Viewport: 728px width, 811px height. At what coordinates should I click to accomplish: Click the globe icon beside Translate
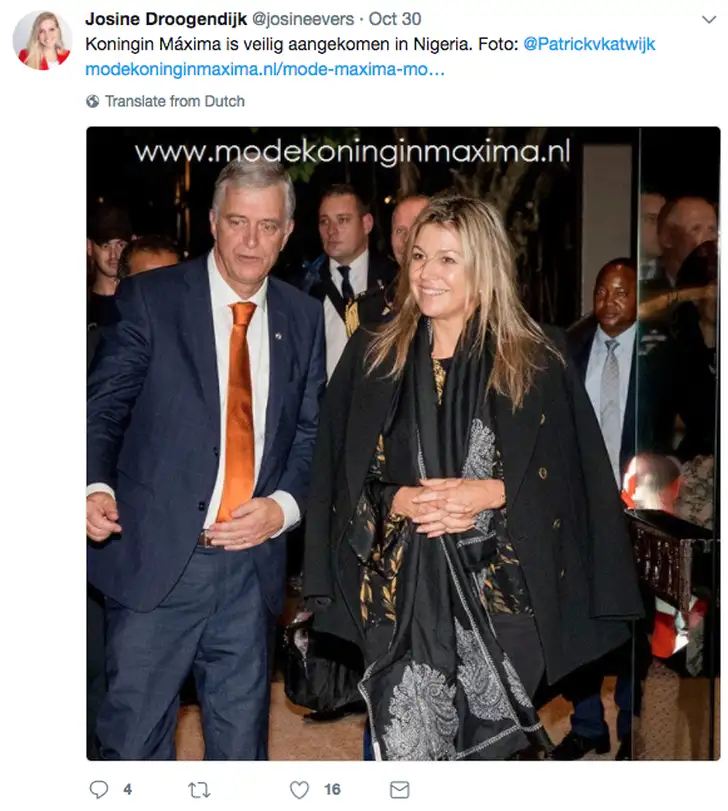point(93,101)
